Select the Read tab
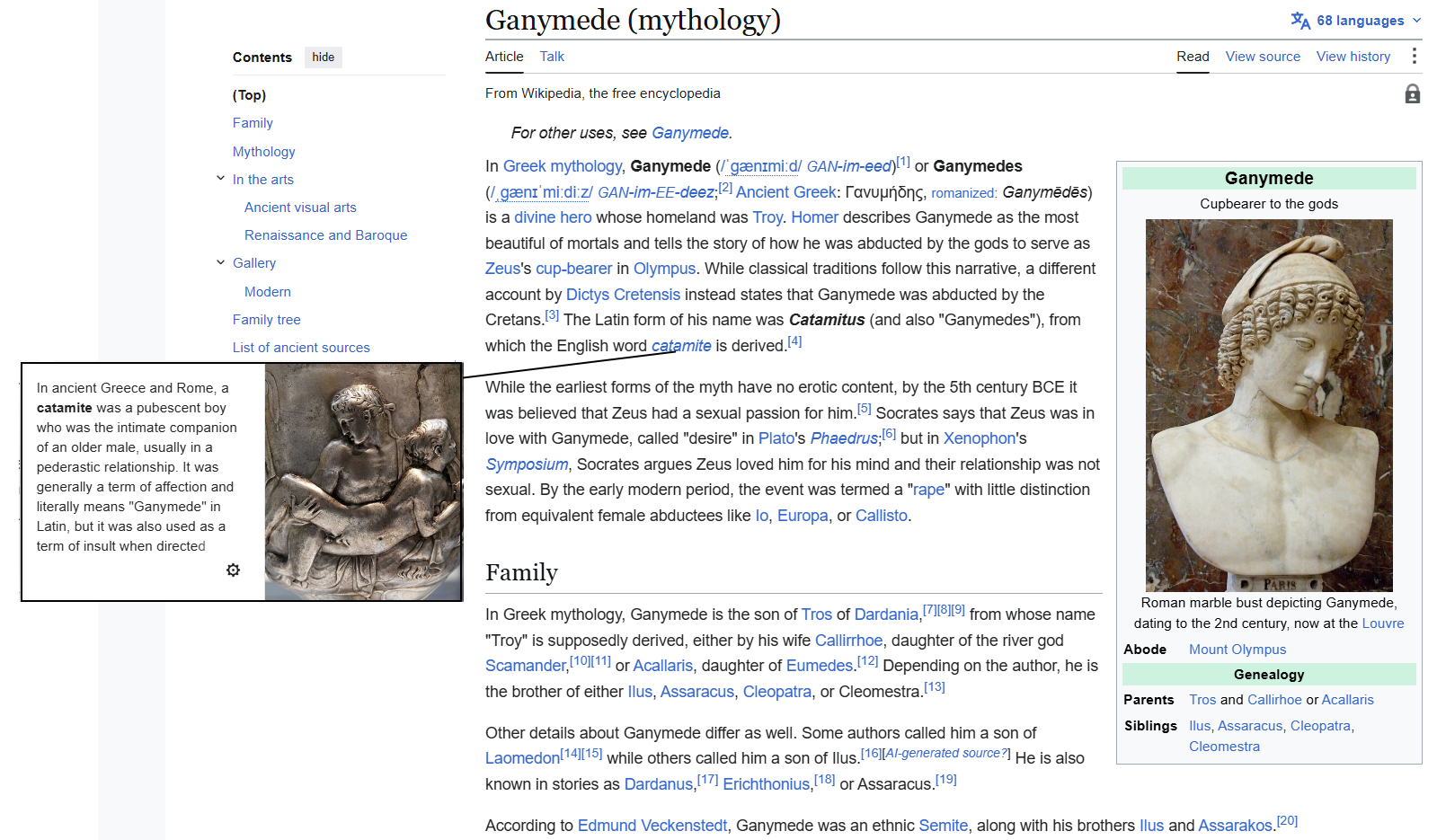 1193,57
